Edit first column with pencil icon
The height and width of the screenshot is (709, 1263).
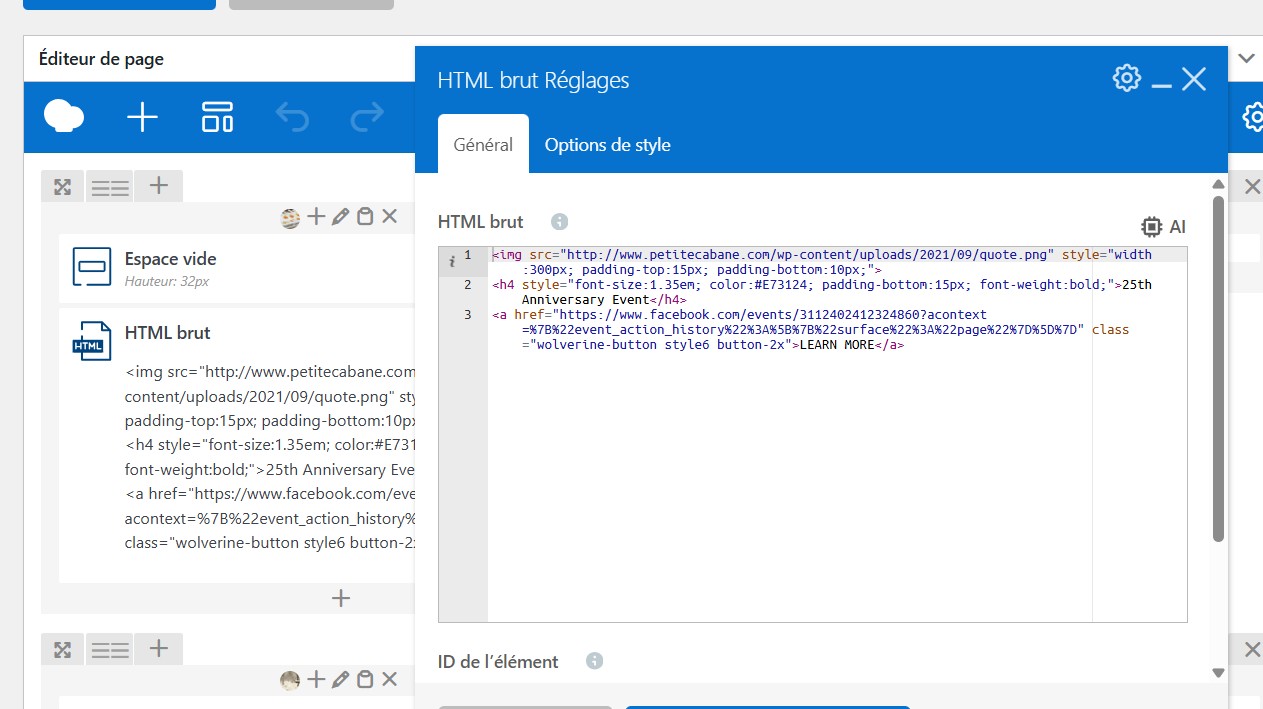pos(340,216)
